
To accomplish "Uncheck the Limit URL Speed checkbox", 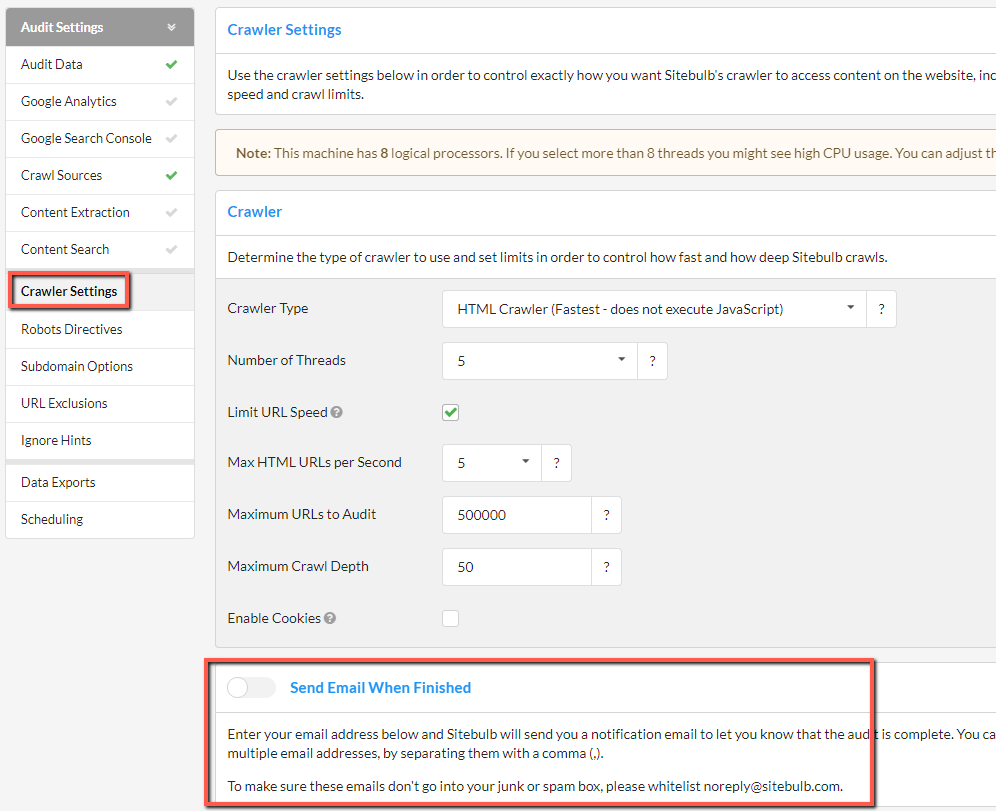I will click(x=451, y=412).
